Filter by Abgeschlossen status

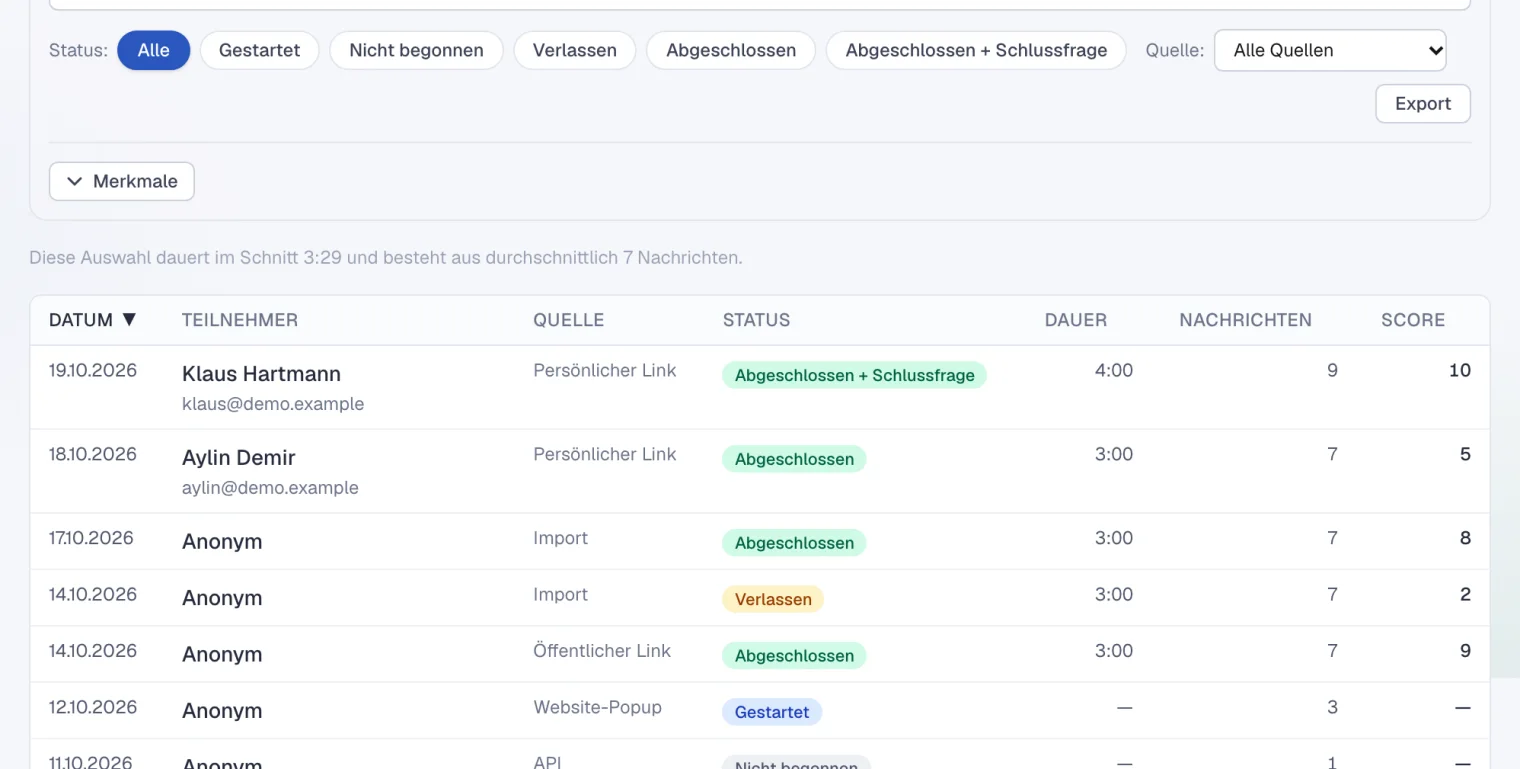tap(731, 50)
